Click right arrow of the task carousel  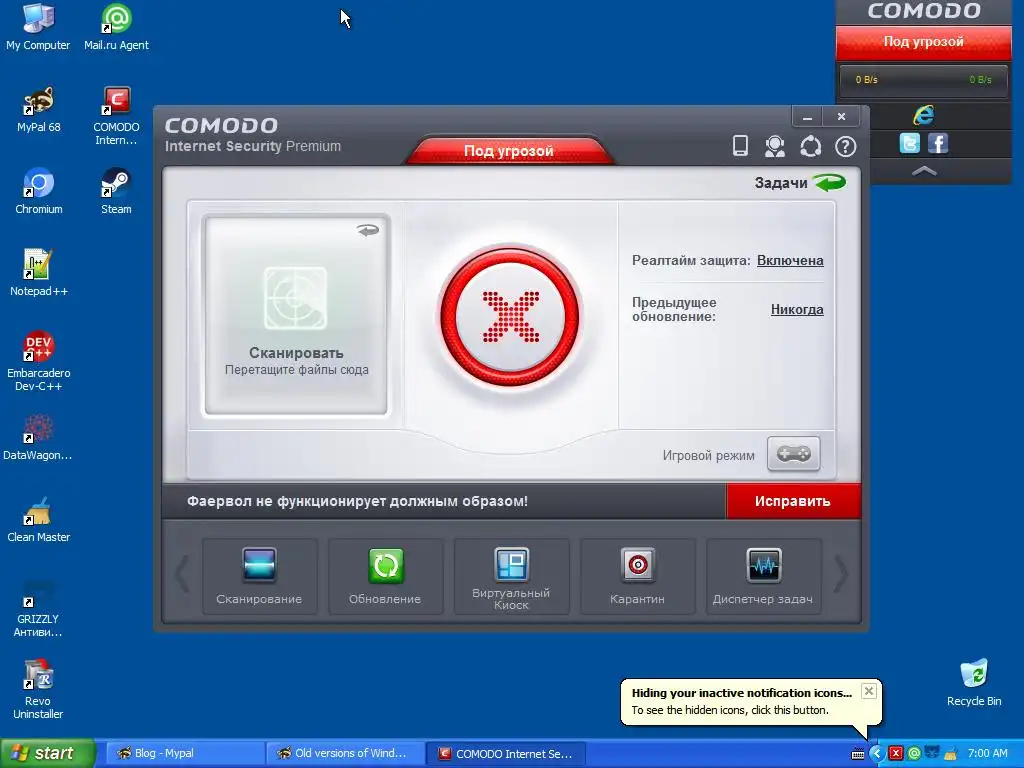[841, 575]
